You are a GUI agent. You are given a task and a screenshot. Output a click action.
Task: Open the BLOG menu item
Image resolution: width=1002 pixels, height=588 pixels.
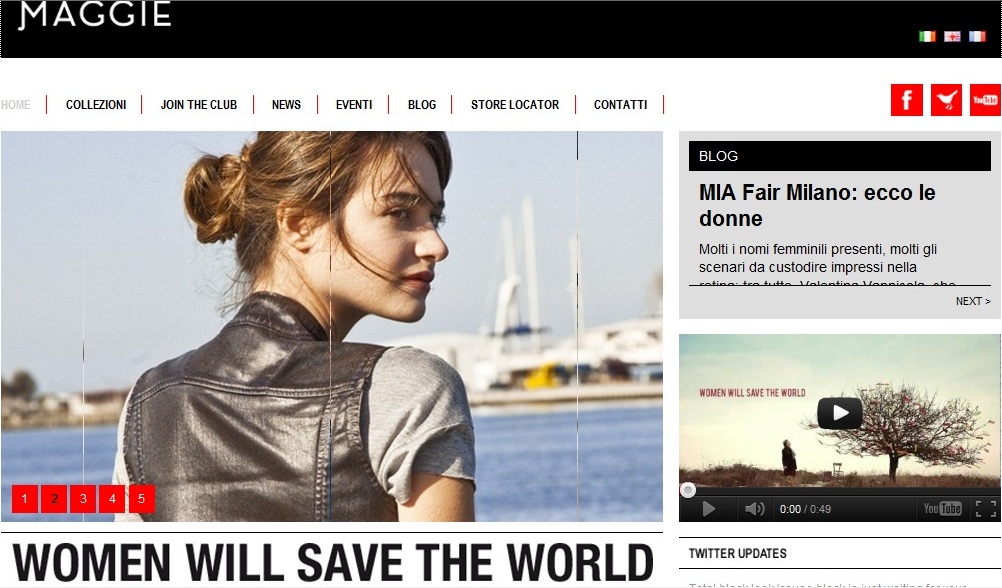(422, 105)
